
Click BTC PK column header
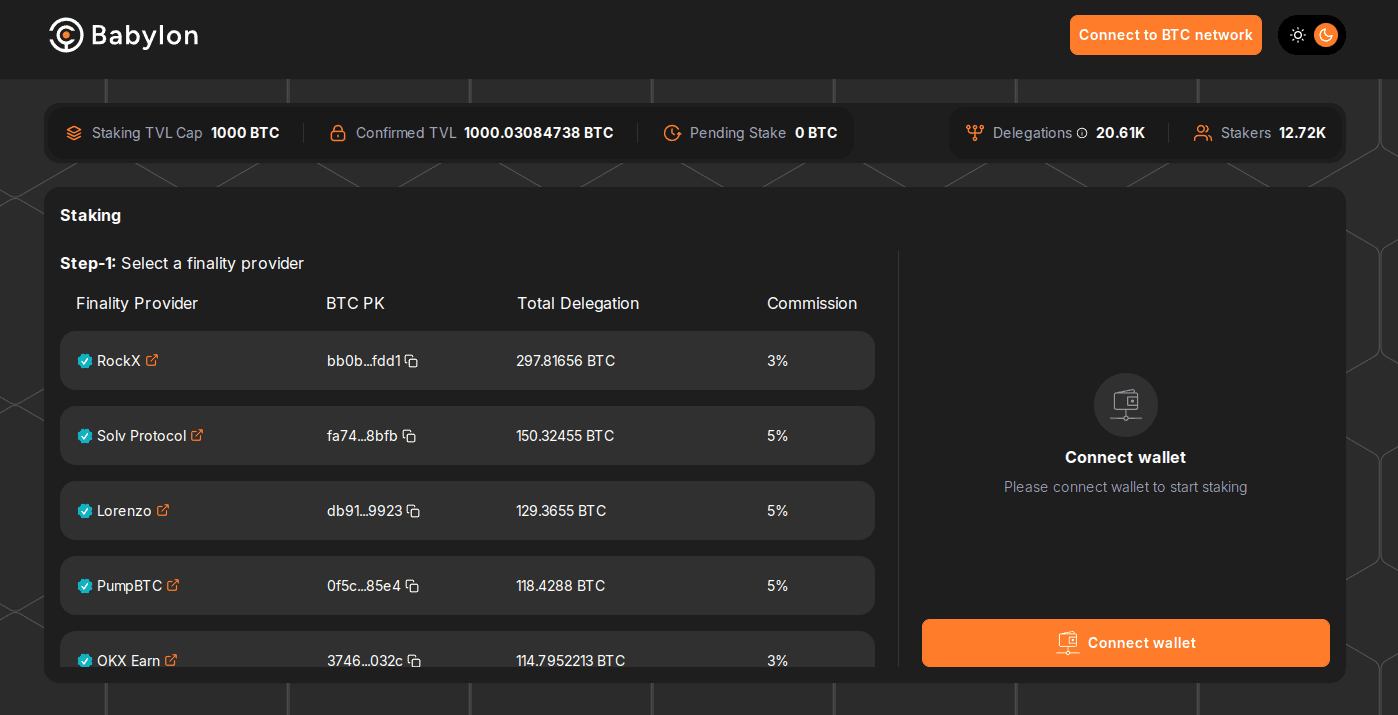pos(355,303)
